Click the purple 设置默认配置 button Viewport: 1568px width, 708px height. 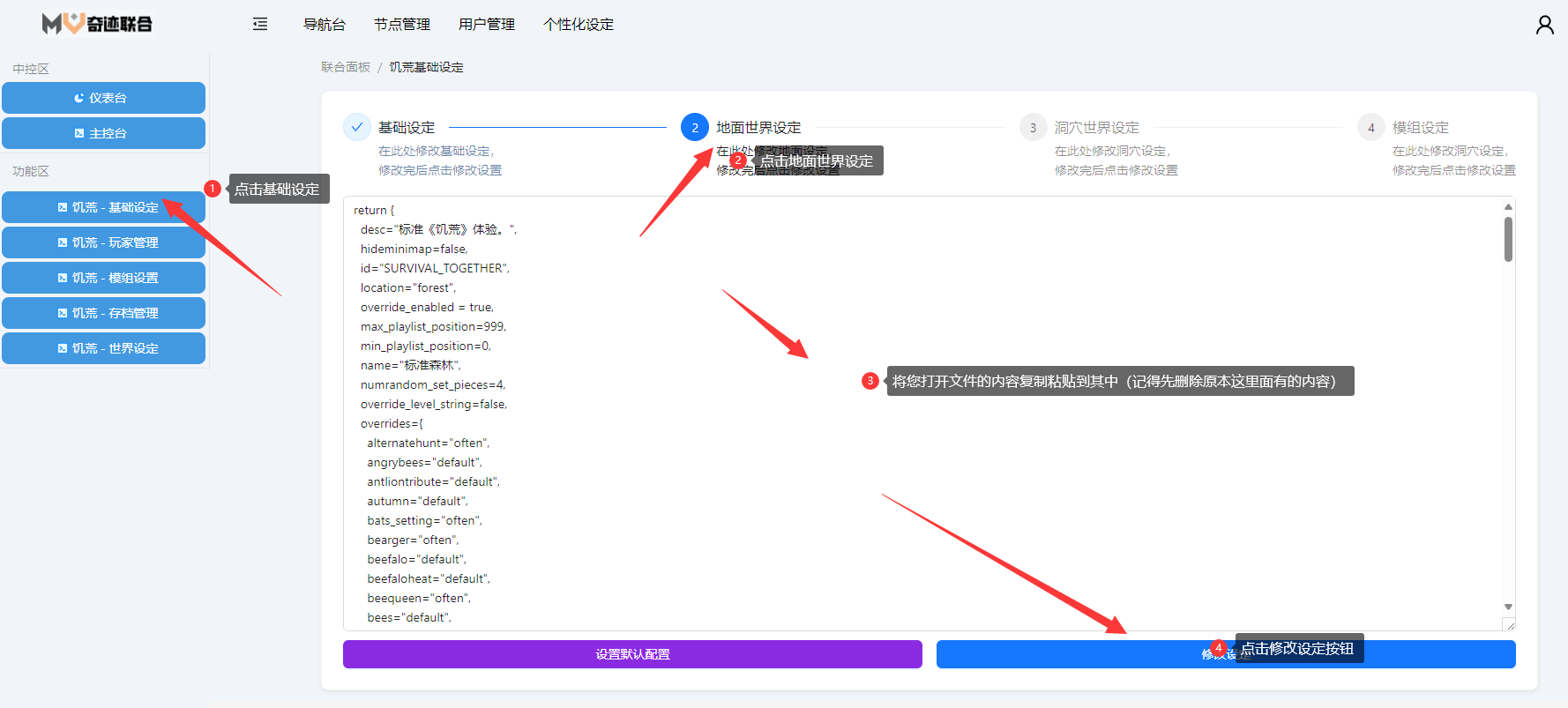(632, 654)
